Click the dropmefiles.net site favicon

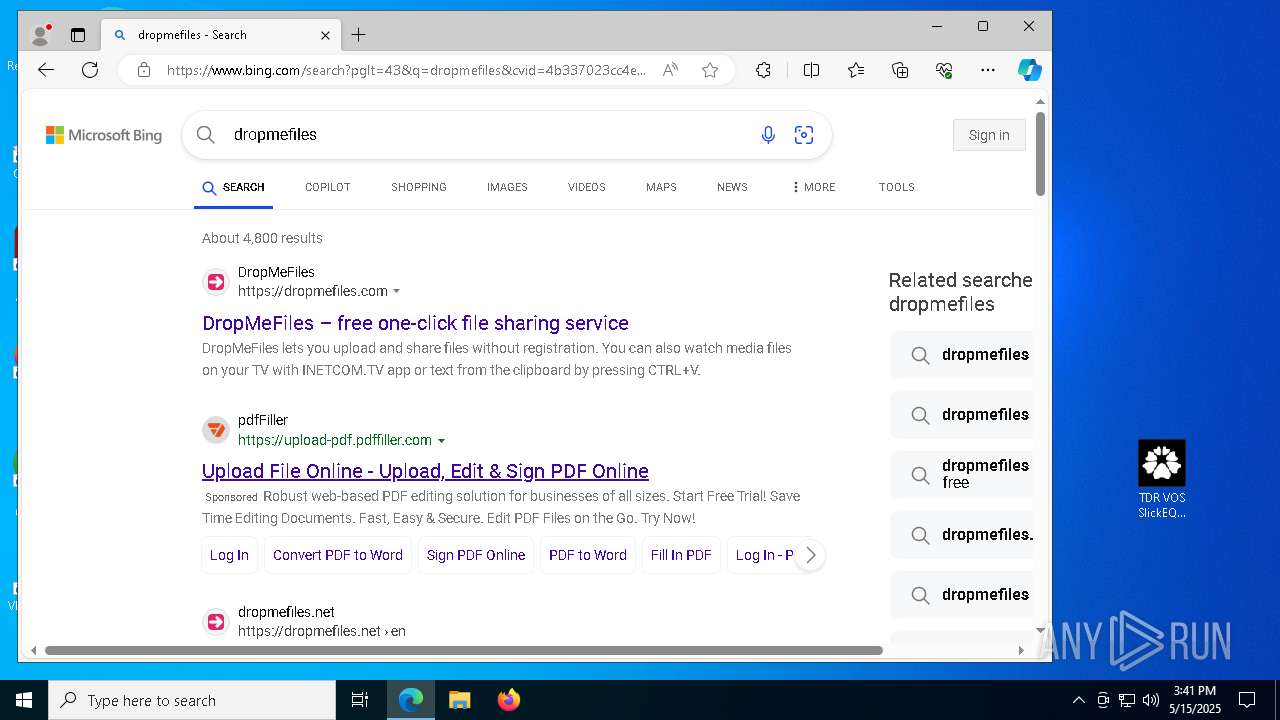(x=216, y=622)
